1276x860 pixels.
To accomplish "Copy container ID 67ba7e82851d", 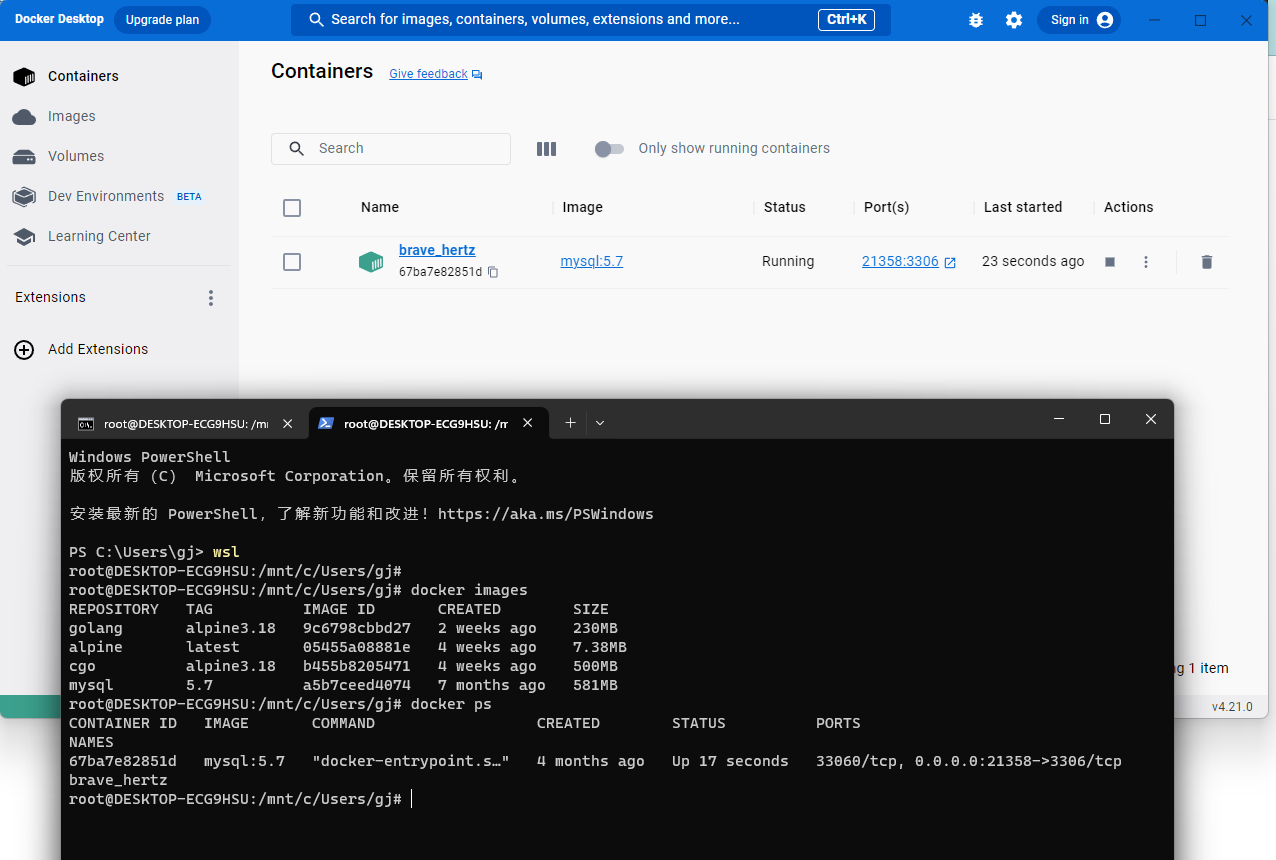I will pos(493,272).
